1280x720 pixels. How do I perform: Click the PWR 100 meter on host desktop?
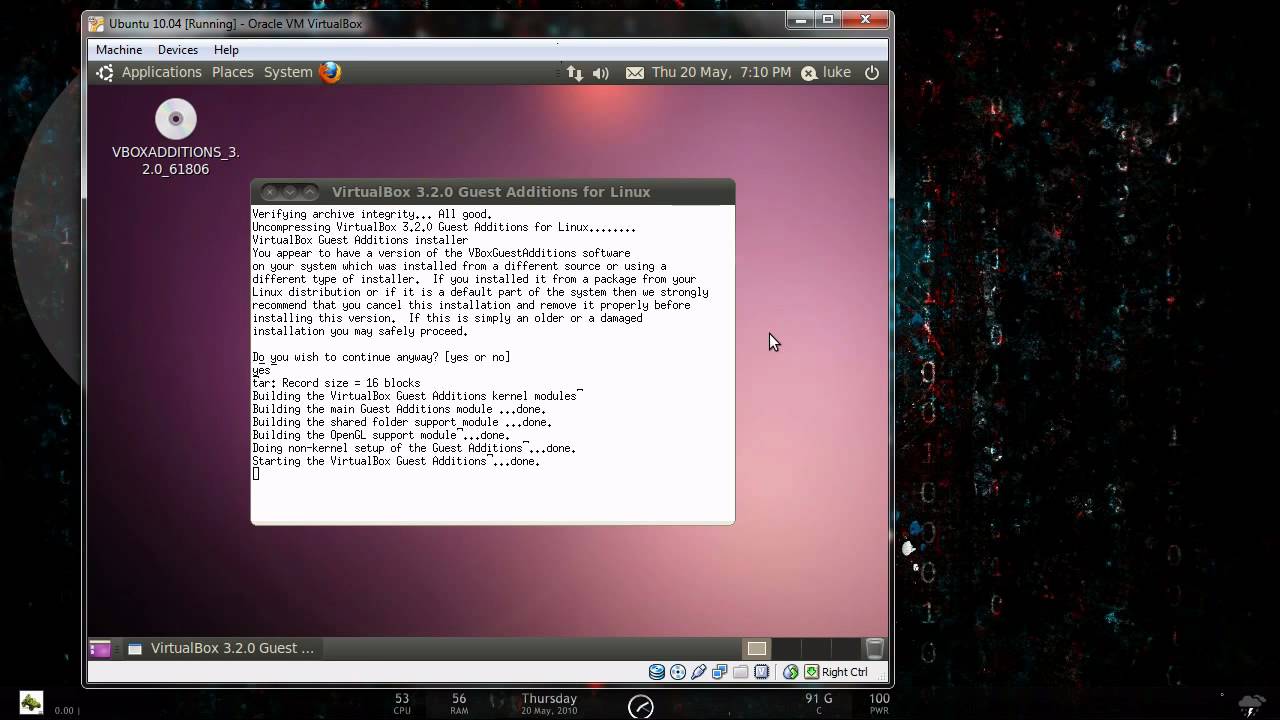(x=879, y=704)
